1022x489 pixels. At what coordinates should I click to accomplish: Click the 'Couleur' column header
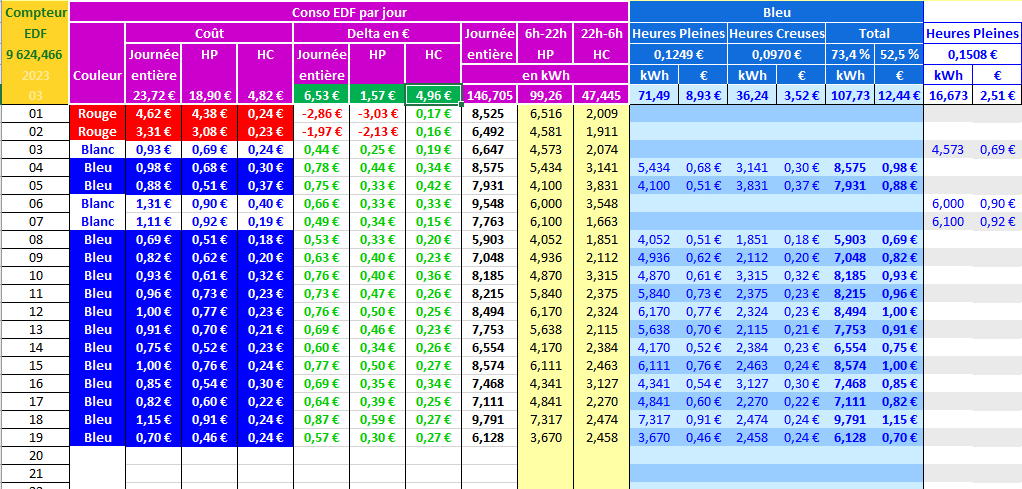click(98, 75)
